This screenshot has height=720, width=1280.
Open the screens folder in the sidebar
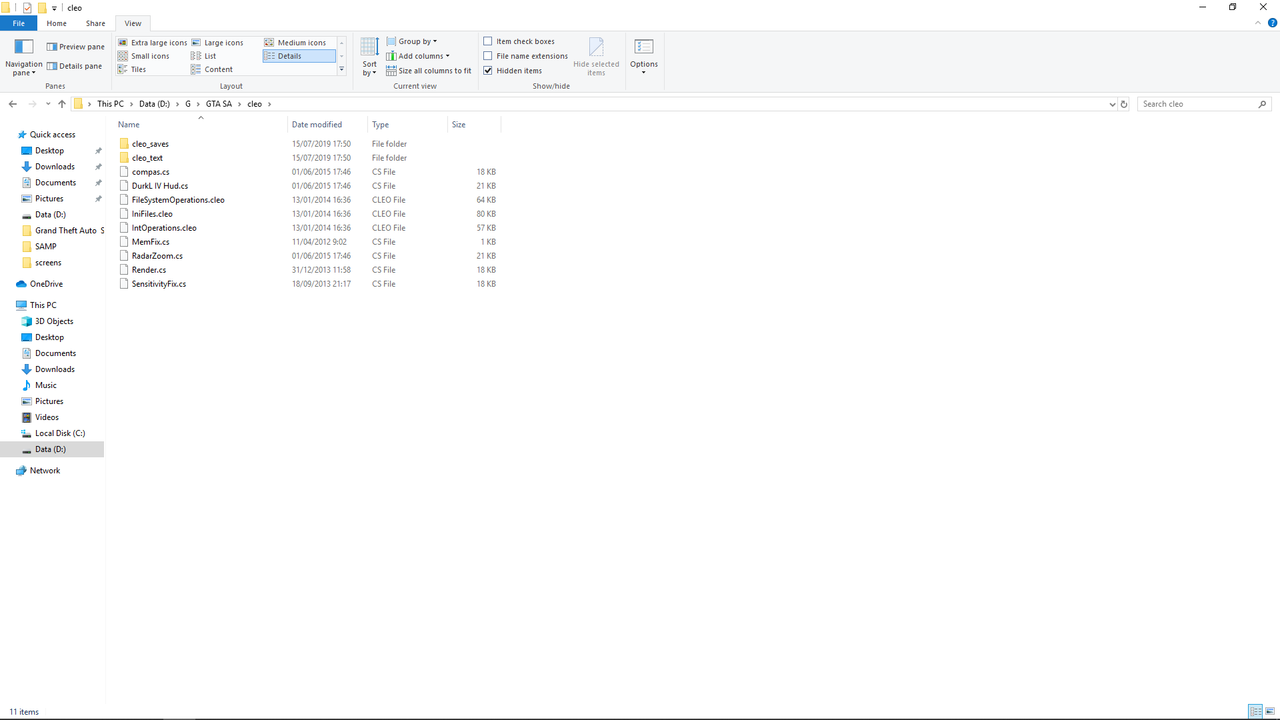pos(48,263)
